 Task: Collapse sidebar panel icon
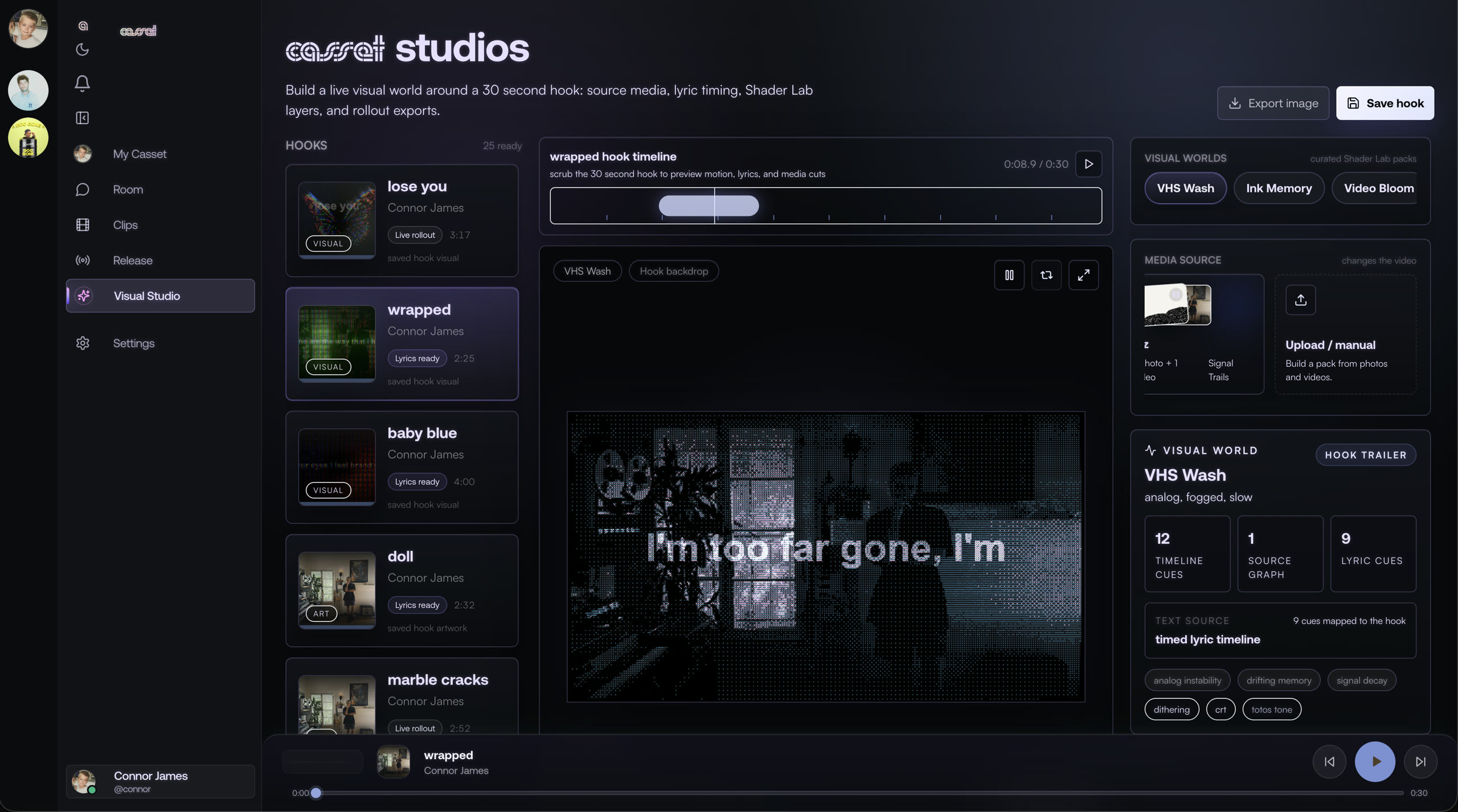click(x=82, y=118)
